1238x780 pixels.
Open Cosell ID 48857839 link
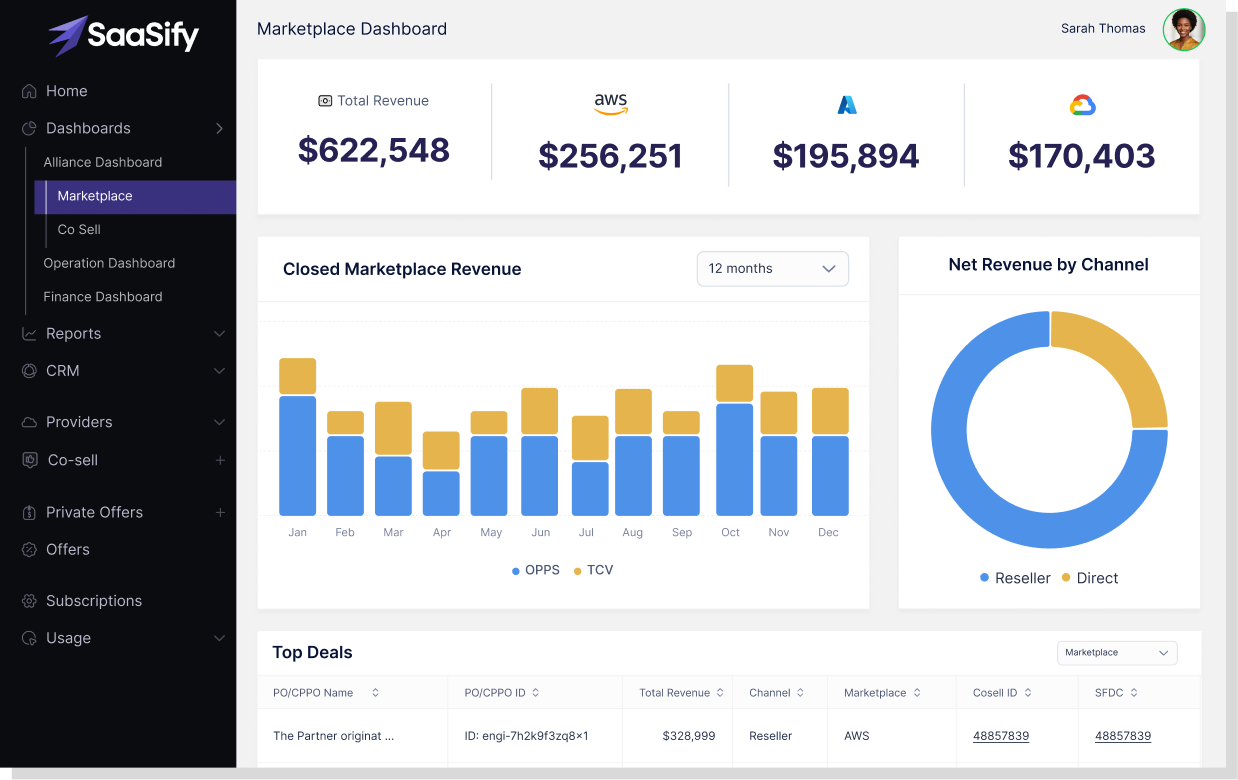pyautogui.click(x=1001, y=736)
